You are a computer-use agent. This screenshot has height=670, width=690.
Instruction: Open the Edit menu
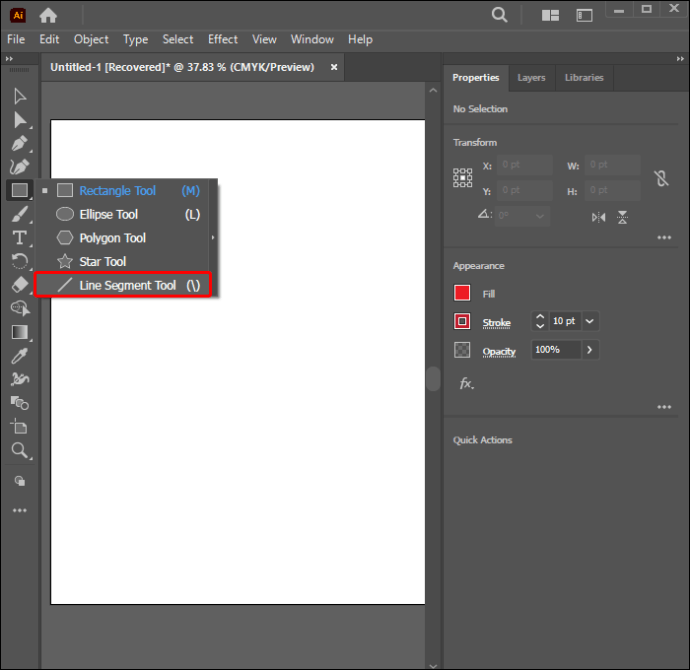[x=49, y=40]
